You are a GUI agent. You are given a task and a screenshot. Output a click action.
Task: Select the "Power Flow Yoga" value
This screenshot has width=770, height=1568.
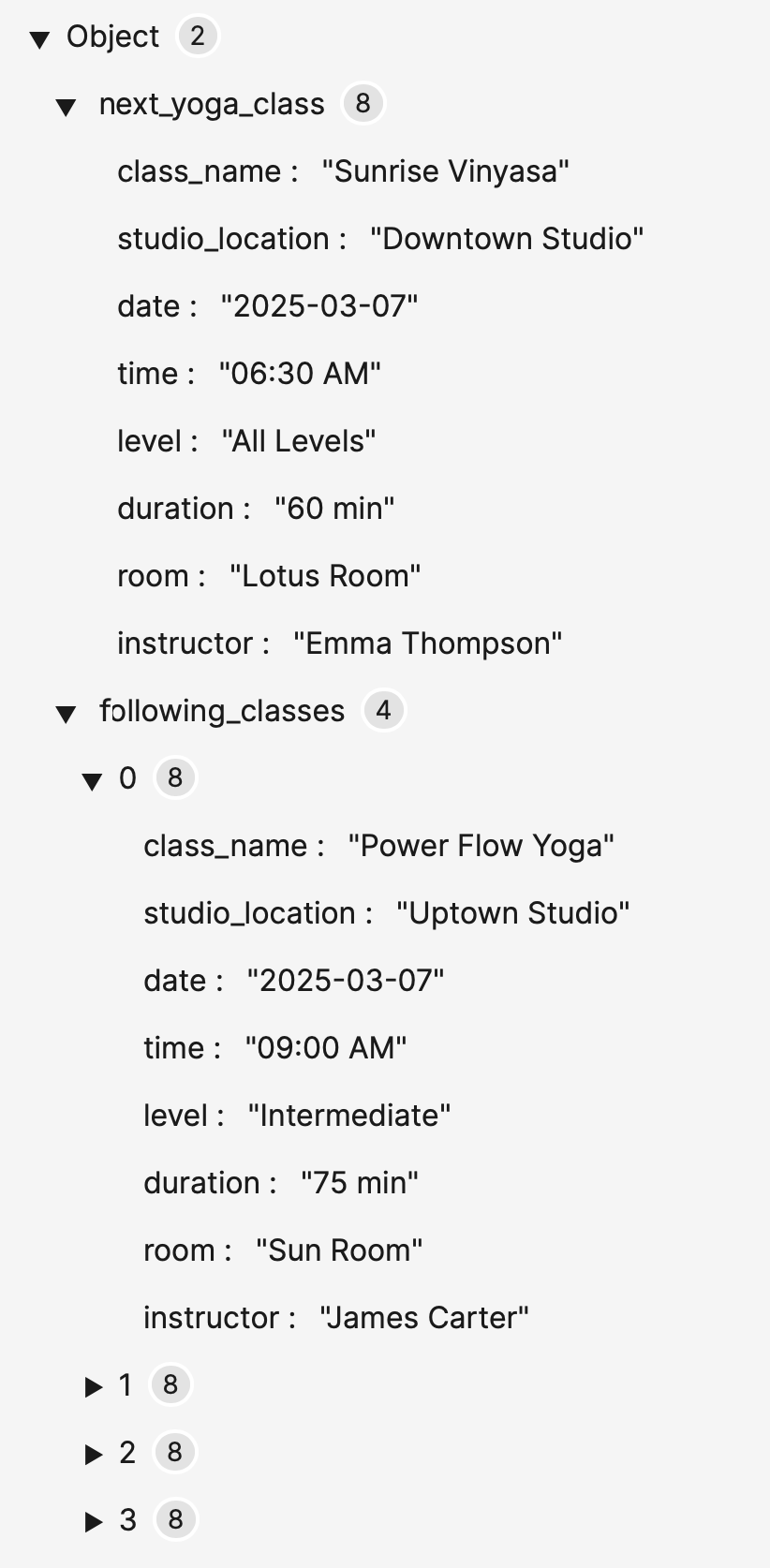(x=481, y=846)
